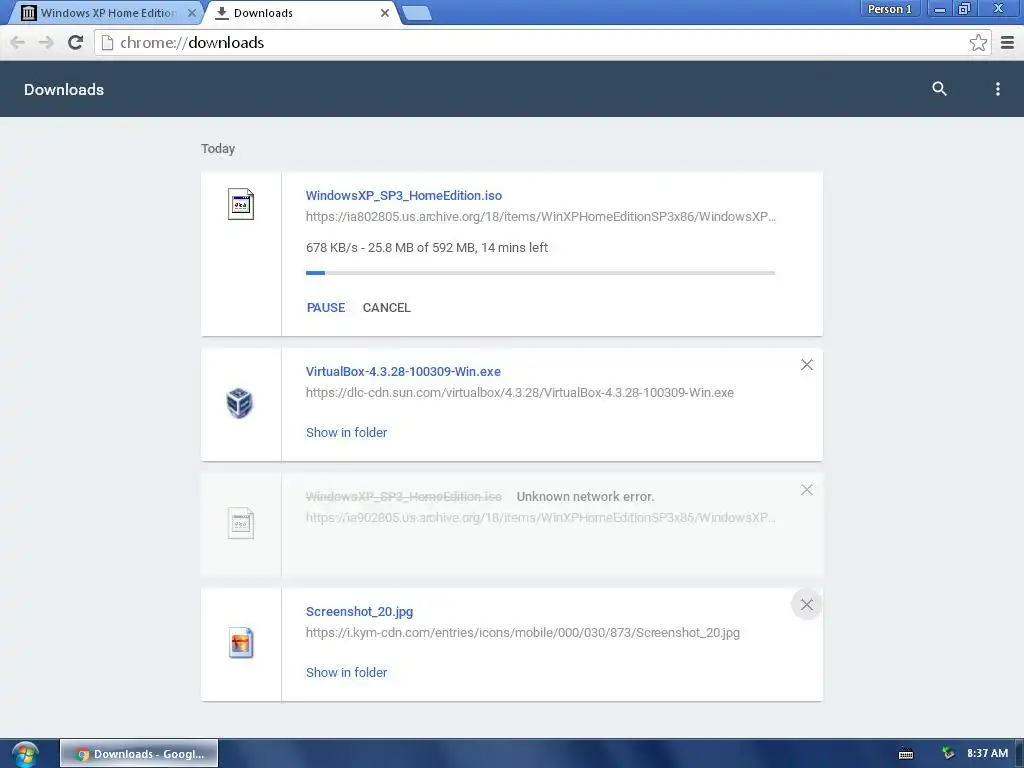Click the failed ISO download's greyed file icon
Viewport: 1024px width, 768px height.
(241, 523)
